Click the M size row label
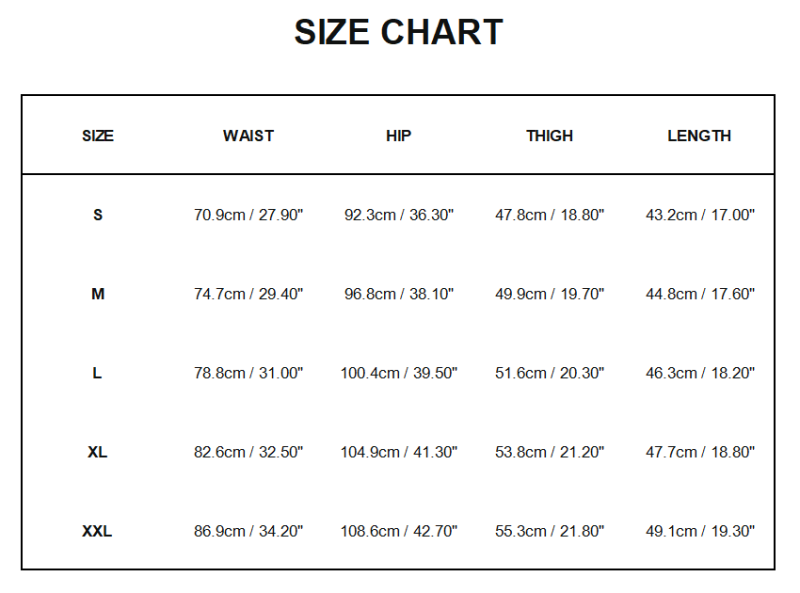This screenshot has width=800, height=593. 98,294
